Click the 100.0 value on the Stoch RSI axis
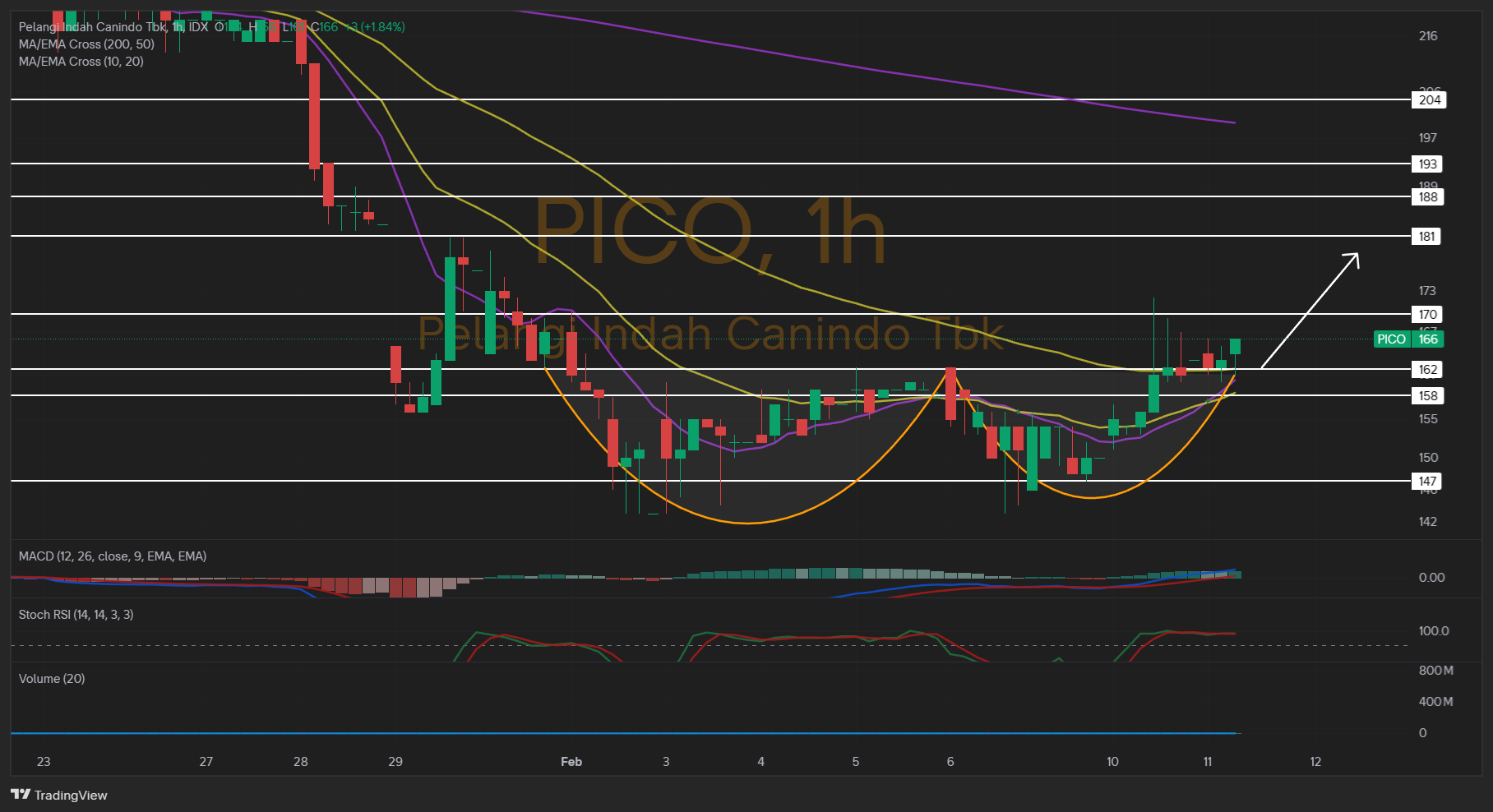The width and height of the screenshot is (1493, 812). [x=1434, y=631]
